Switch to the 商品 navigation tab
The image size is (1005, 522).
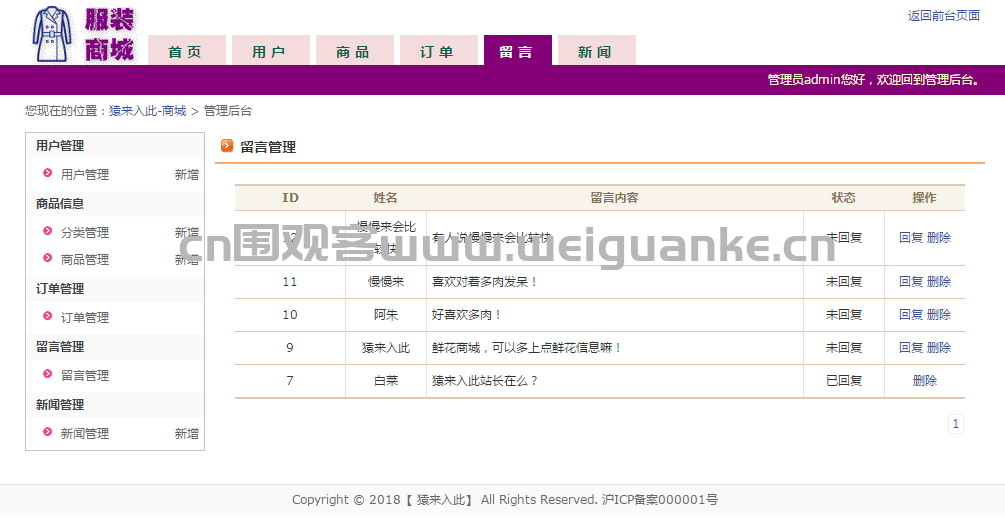click(x=354, y=51)
